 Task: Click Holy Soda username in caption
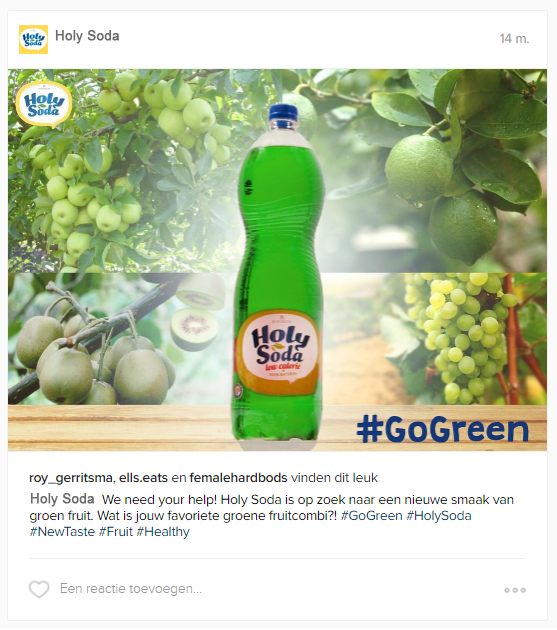tap(62, 499)
